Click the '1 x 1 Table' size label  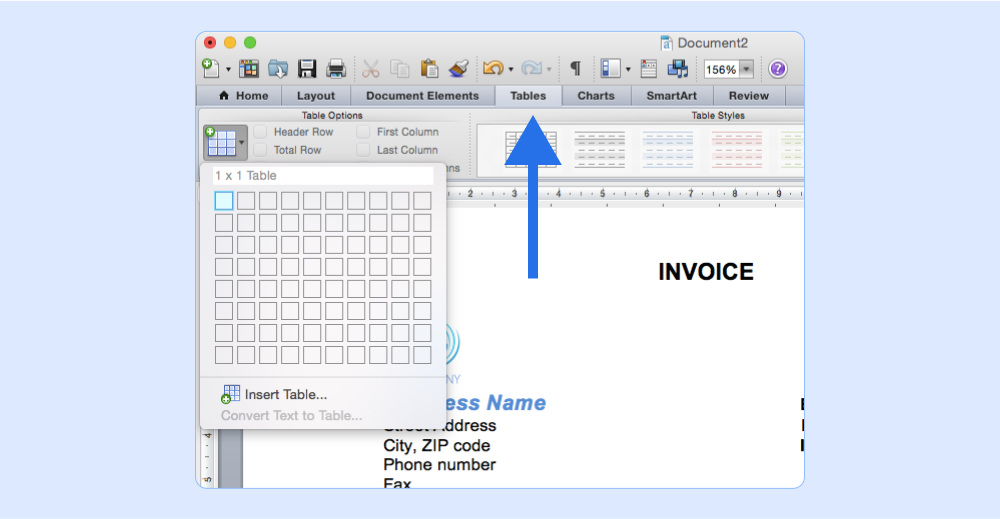[246, 176]
